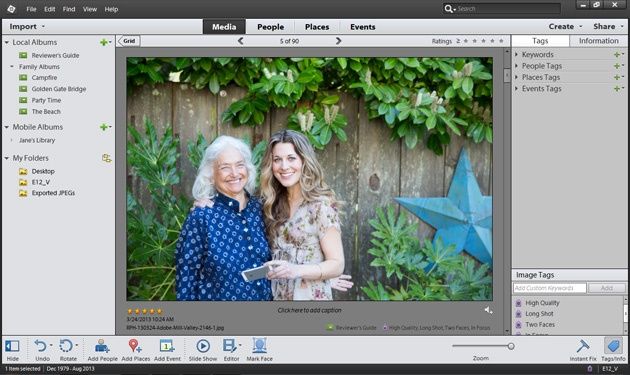630x375 pixels.
Task: Click the Mark Face icon
Action: pyautogui.click(x=260, y=346)
